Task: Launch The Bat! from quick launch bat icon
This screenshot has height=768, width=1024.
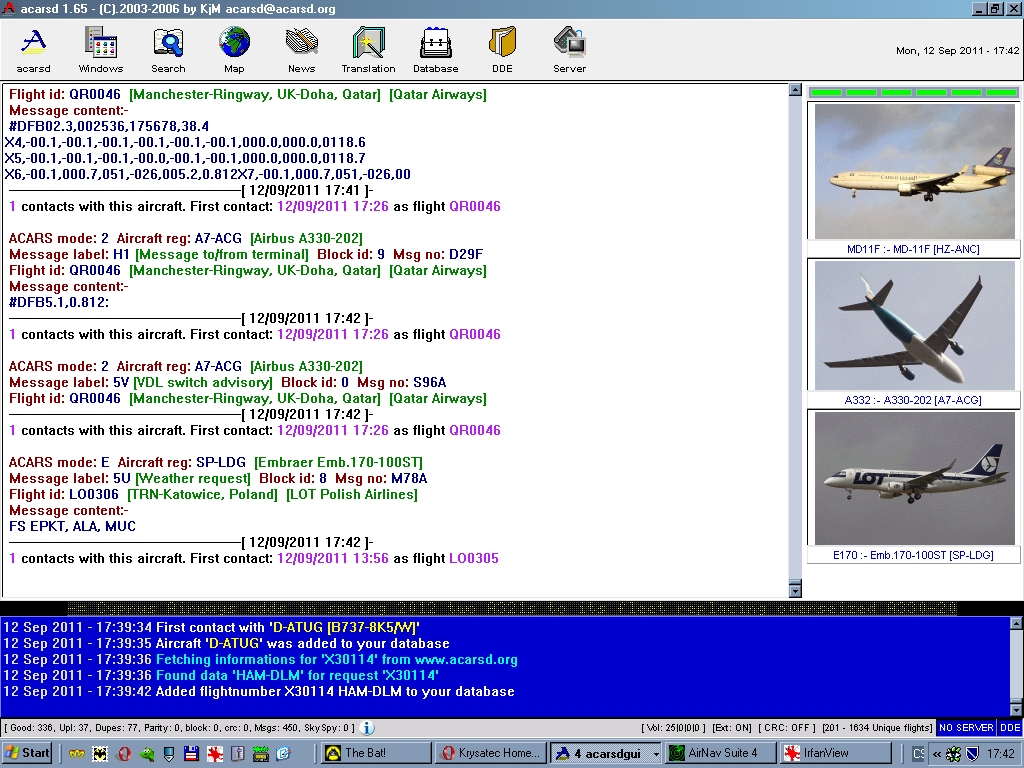Action: (100, 754)
